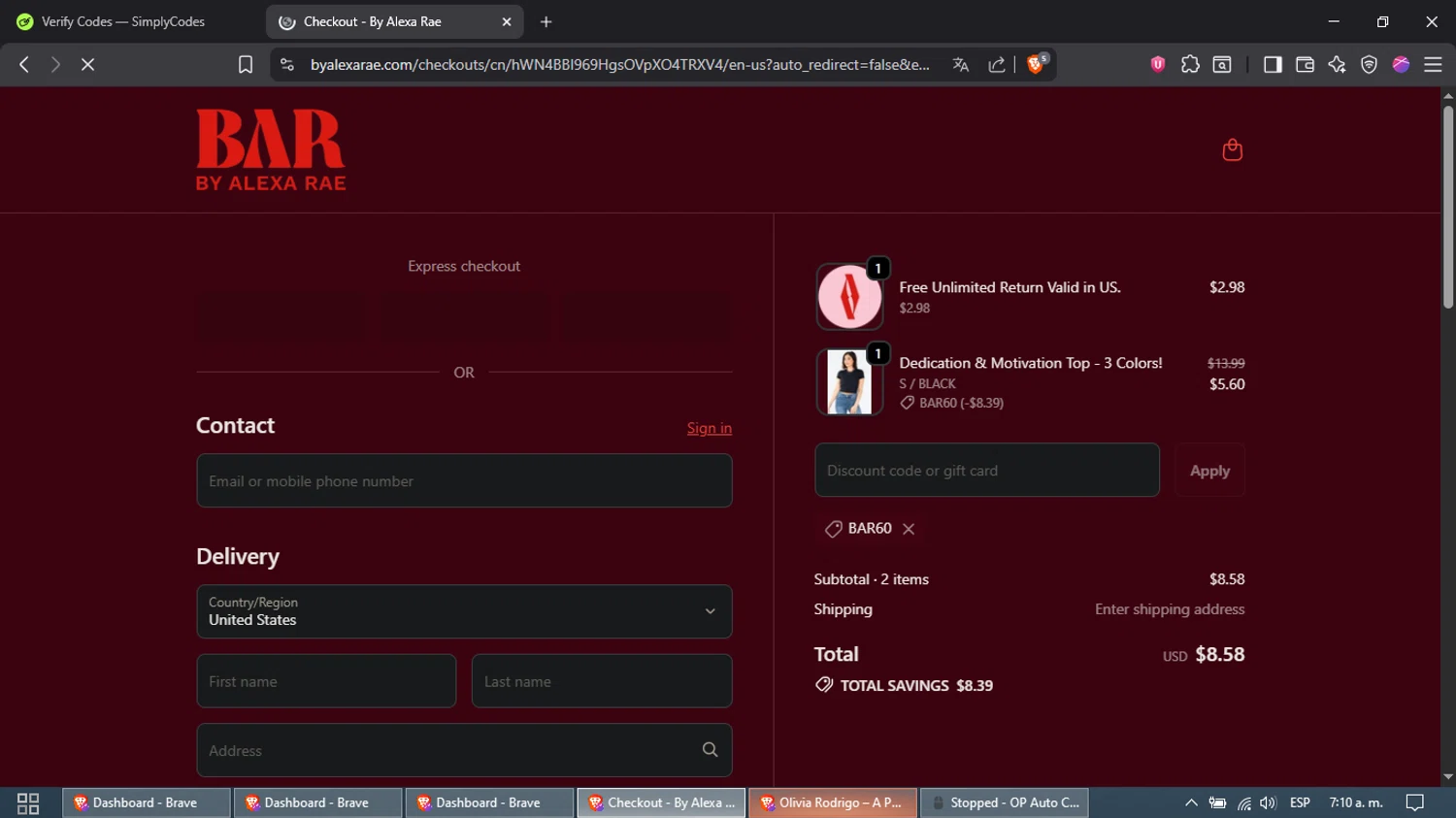This screenshot has height=818, width=1456.
Task: Open the Free Unlimited Return product thumbnail
Action: click(849, 297)
